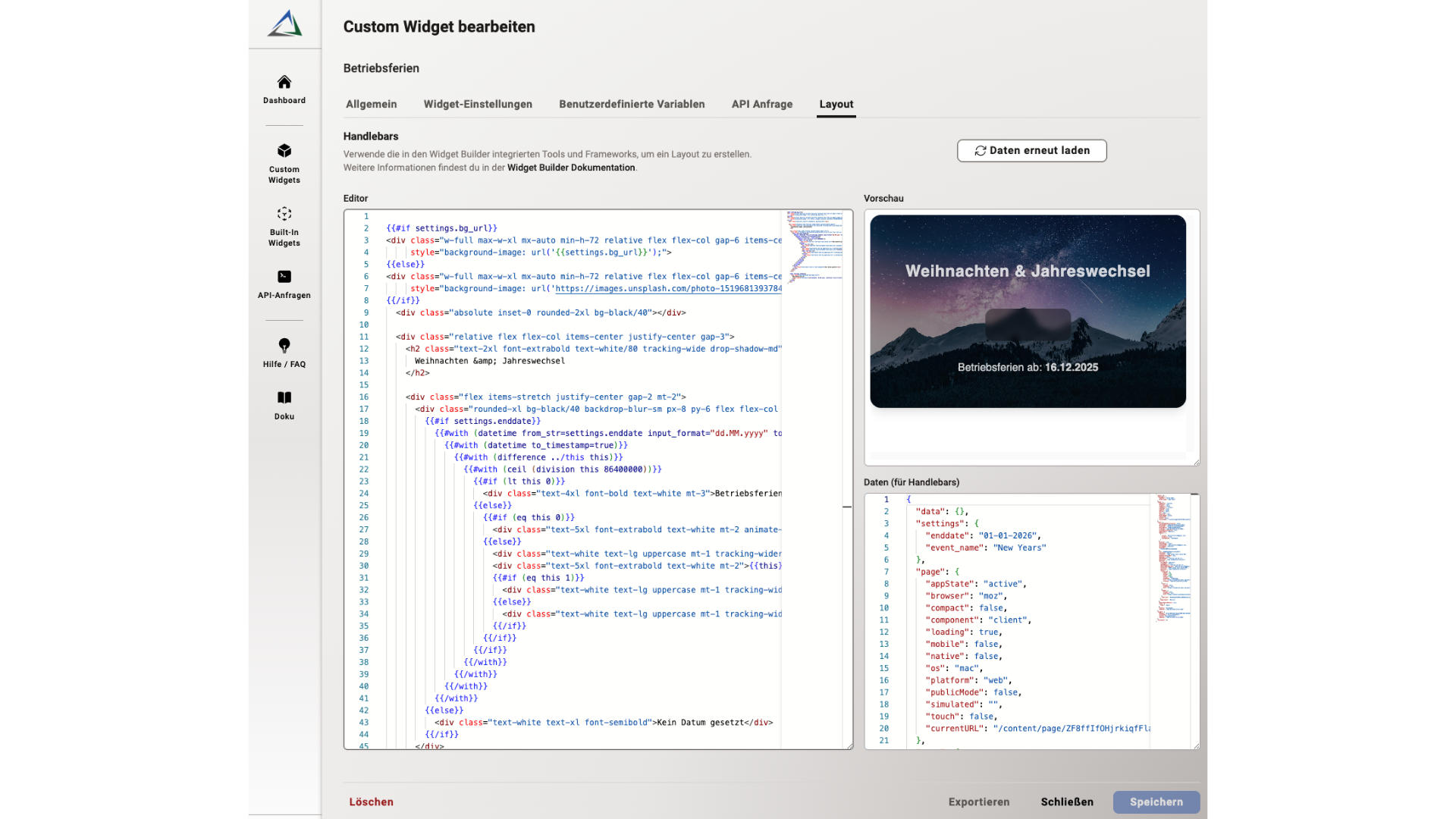This screenshot has height=819, width=1456.
Task: Click the refresh icon inside Daten erneut laden
Action: coord(980,150)
